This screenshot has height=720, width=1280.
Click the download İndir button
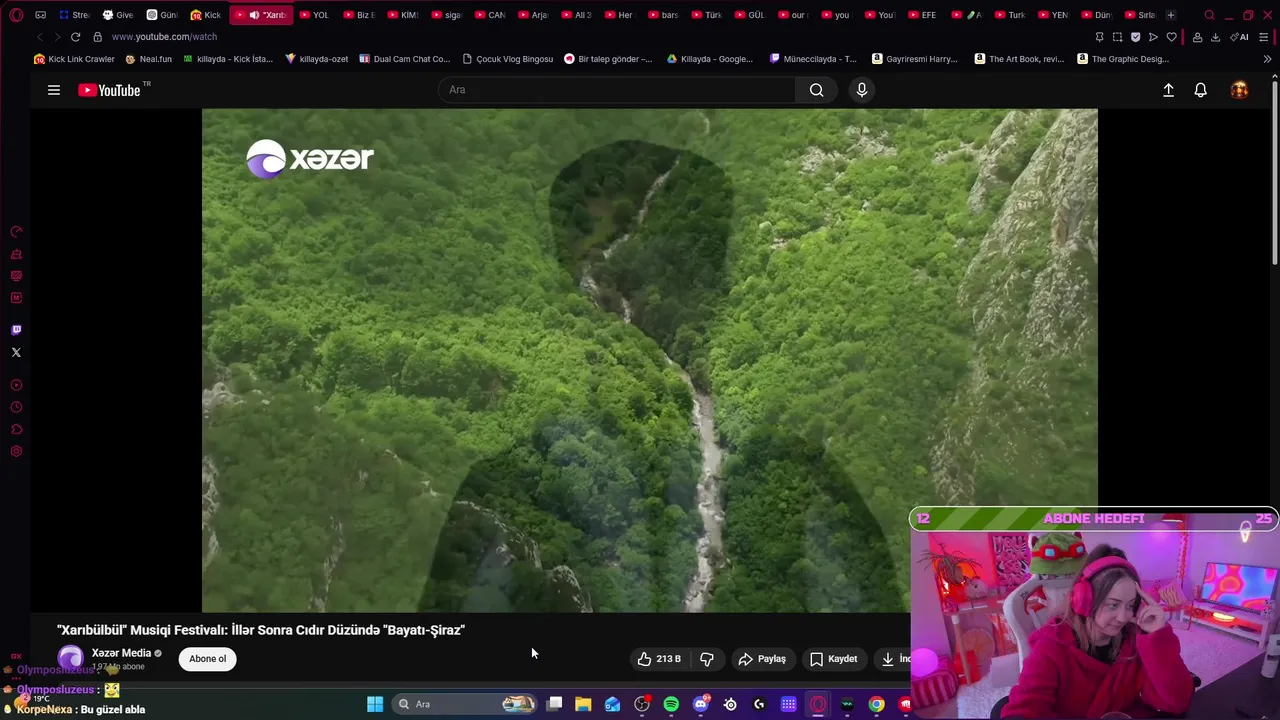point(895,659)
